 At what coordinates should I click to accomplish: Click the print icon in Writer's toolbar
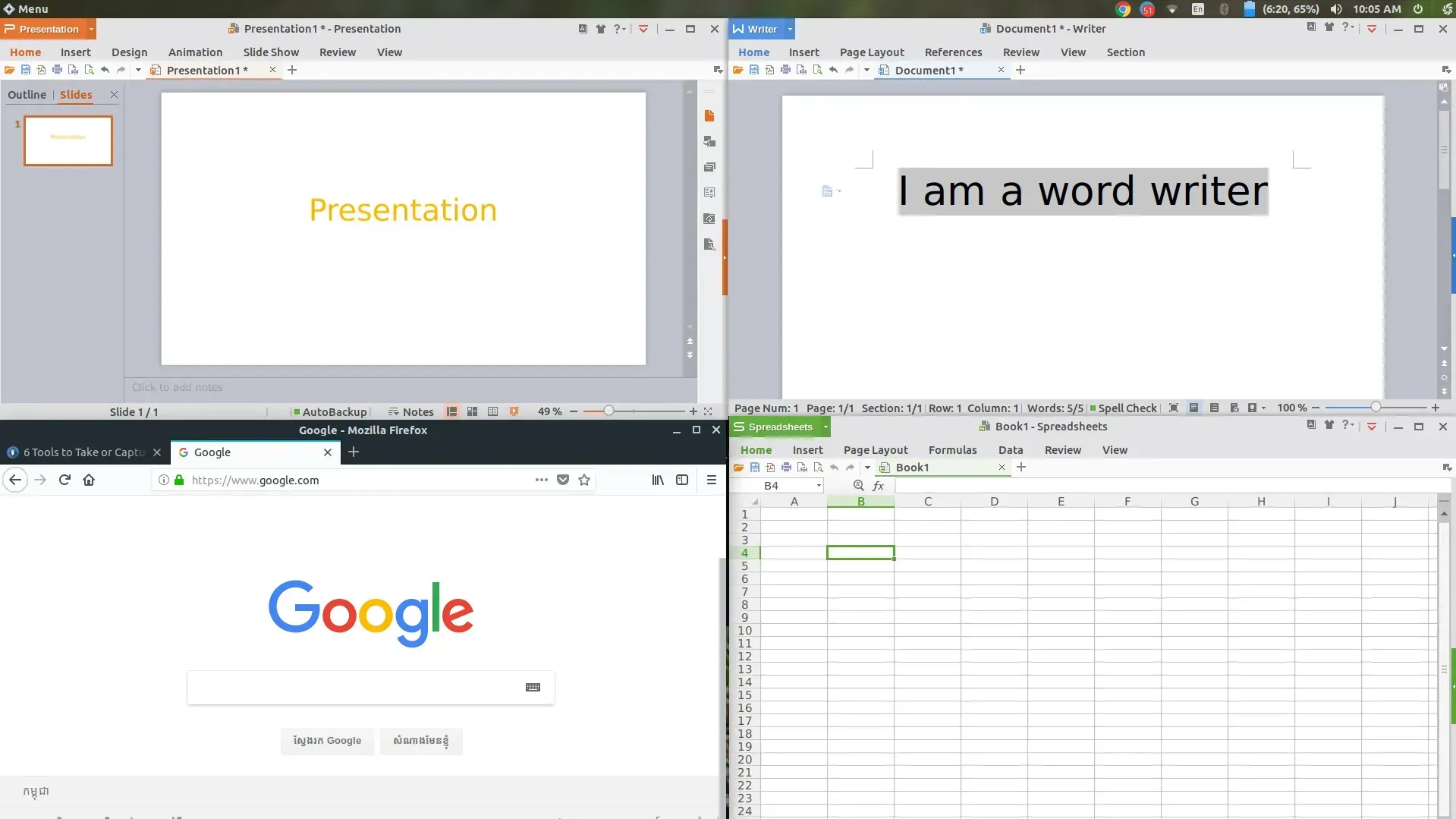point(785,70)
